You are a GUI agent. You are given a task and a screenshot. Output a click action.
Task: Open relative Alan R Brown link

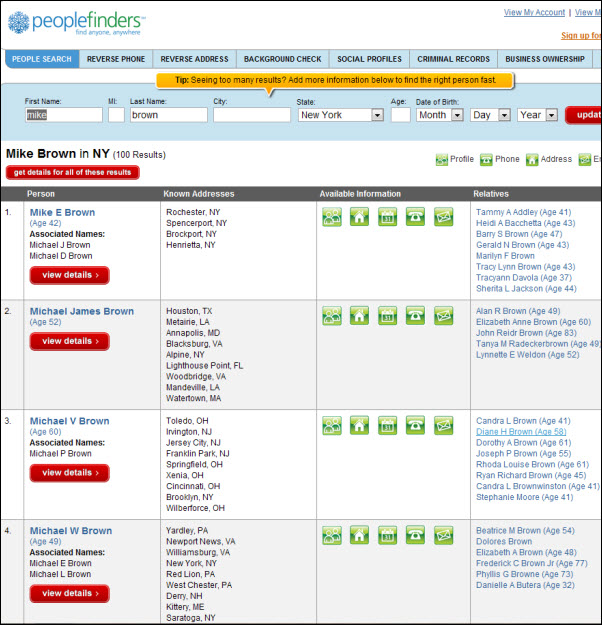[518, 311]
